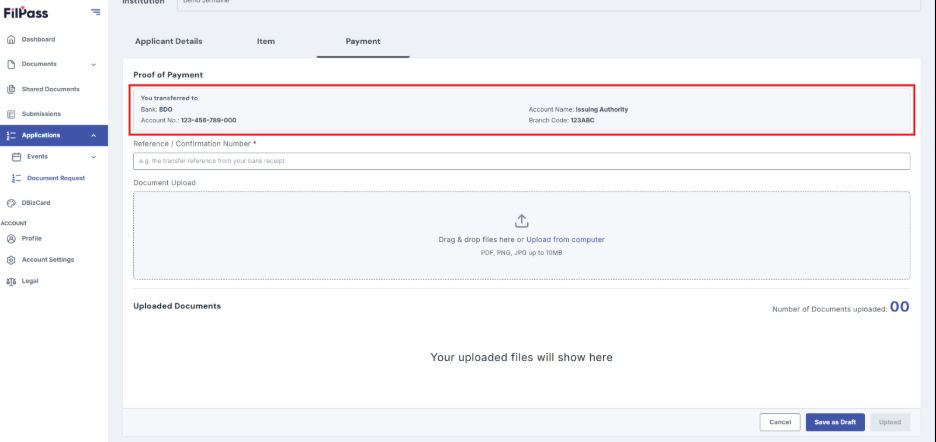The image size is (936, 442).
Task: Click the Save as Draft button
Action: [835, 422]
